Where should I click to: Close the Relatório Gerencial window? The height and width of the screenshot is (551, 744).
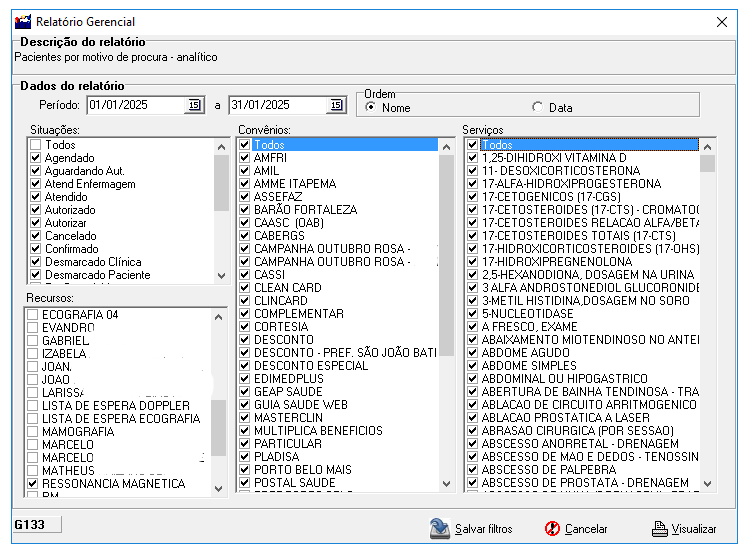tap(722, 21)
